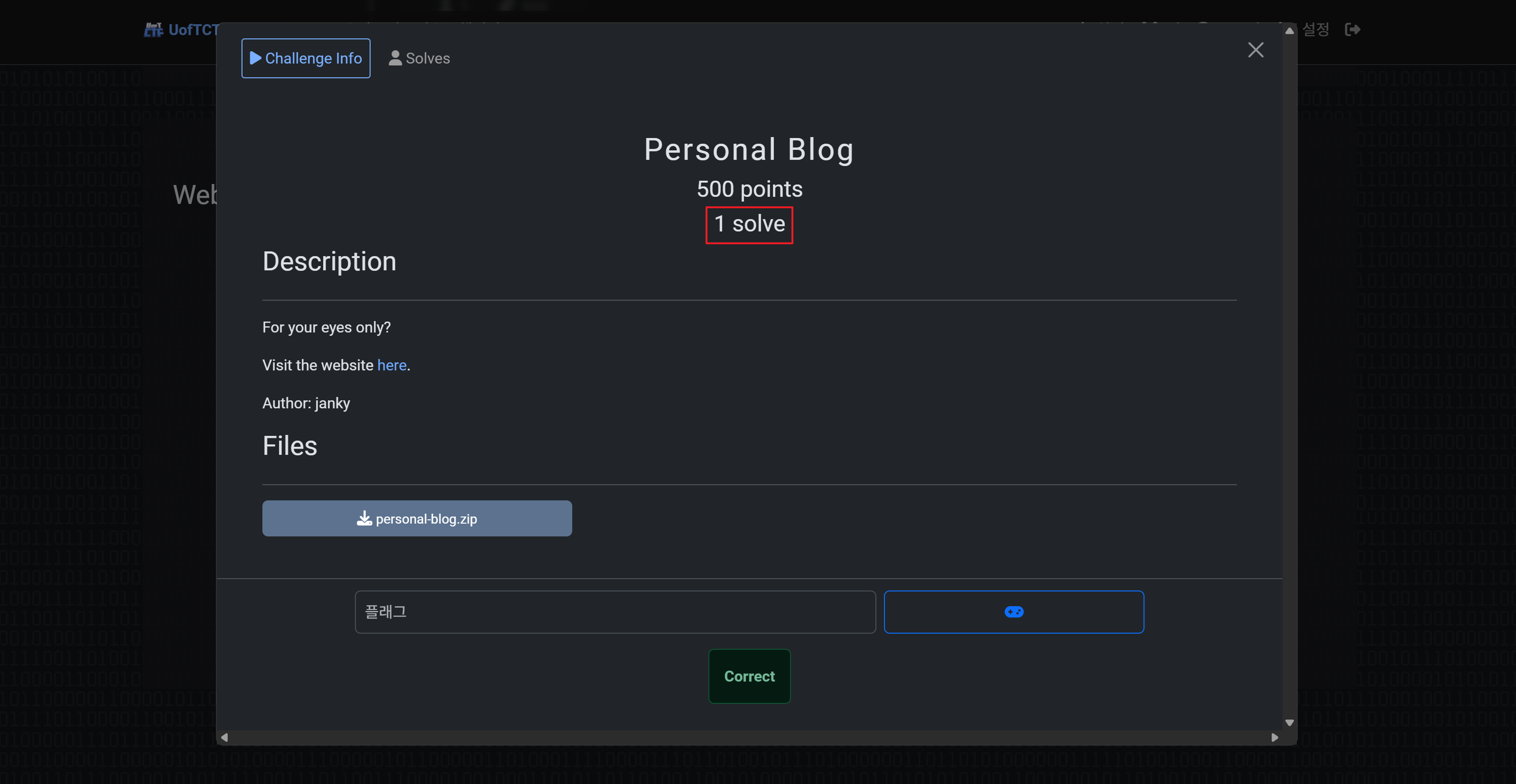This screenshot has width=1516, height=784.
Task: Click the UofTCTF logo icon
Action: 154,29
